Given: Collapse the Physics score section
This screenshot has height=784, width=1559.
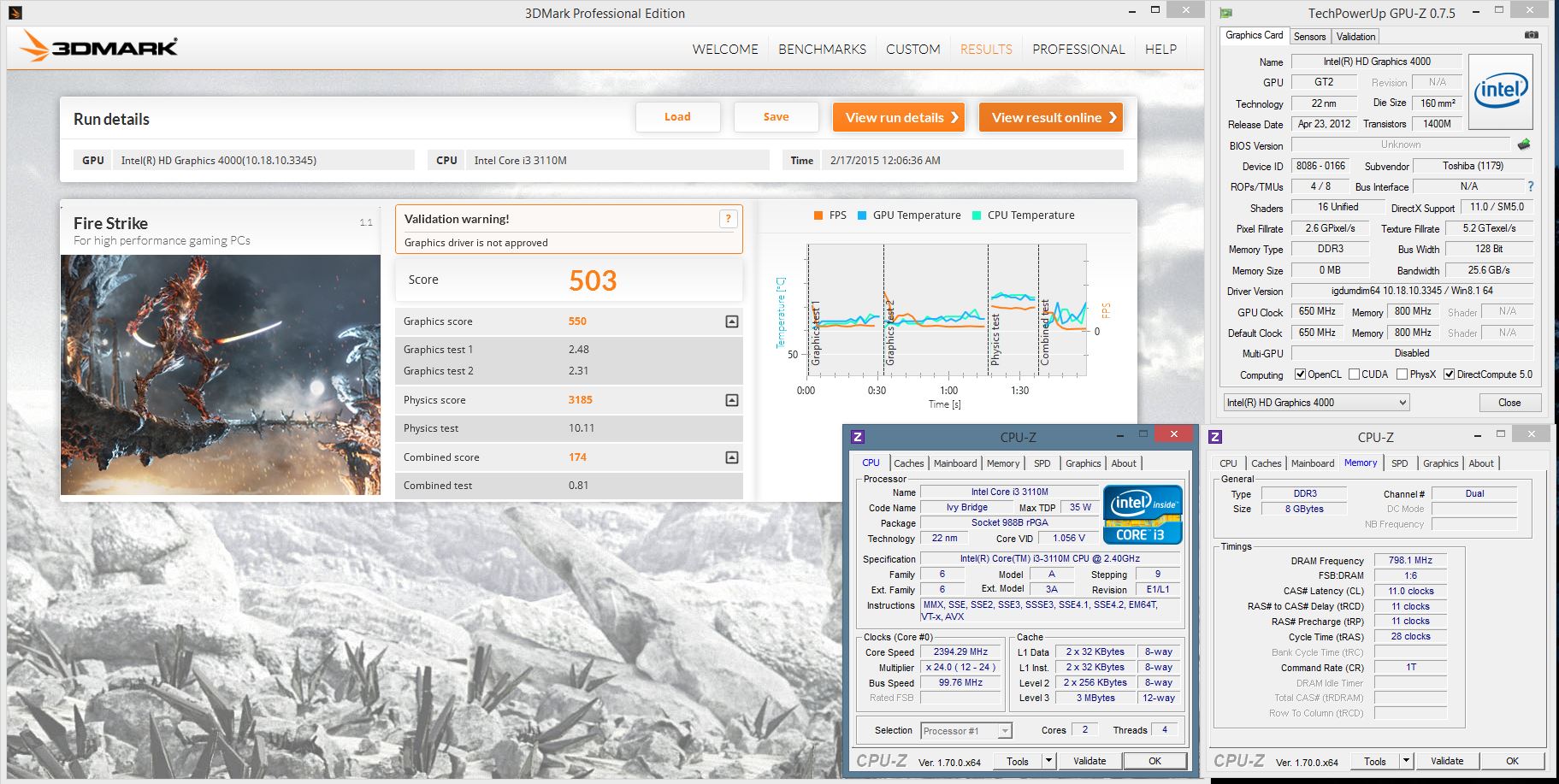Looking at the screenshot, I should click(732, 400).
